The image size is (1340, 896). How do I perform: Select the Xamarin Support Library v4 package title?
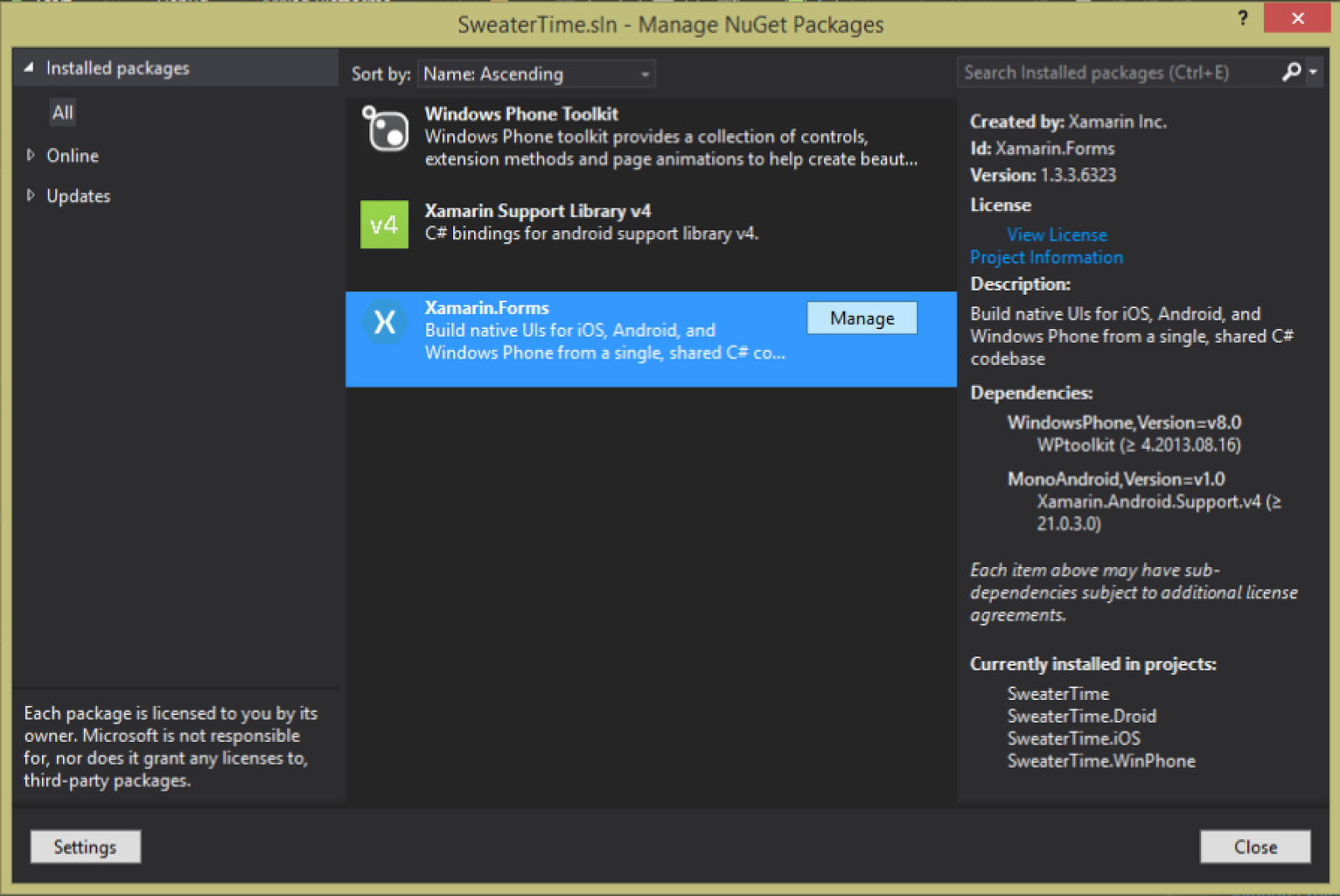coord(538,211)
